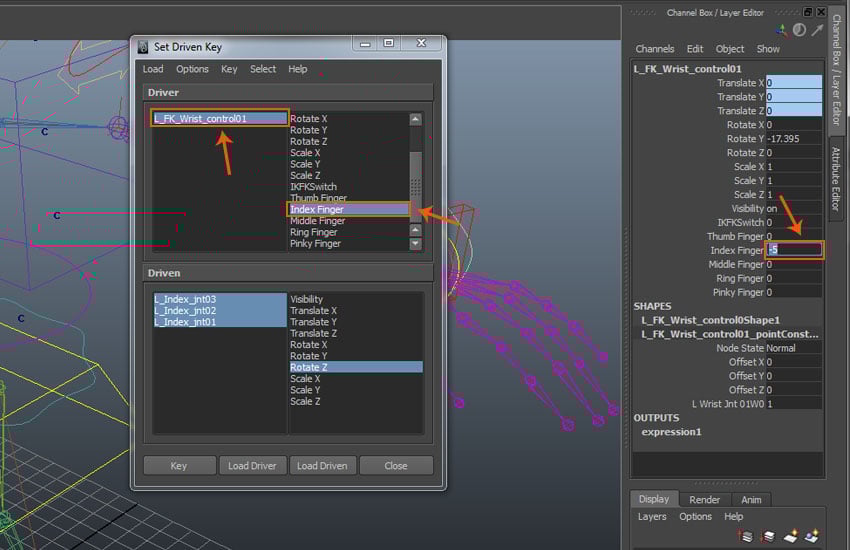
Task: Click the Index Finger value field
Action: [794, 250]
